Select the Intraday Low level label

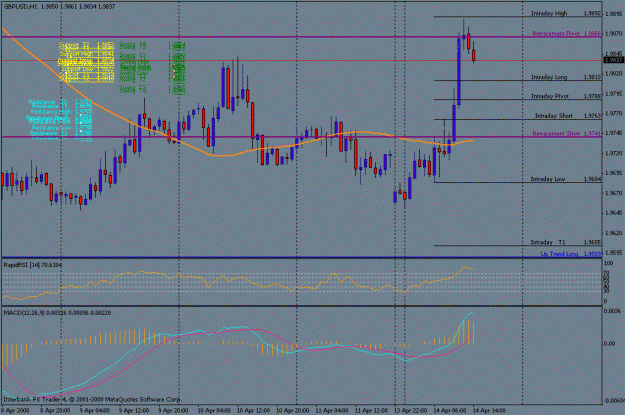(x=566, y=179)
